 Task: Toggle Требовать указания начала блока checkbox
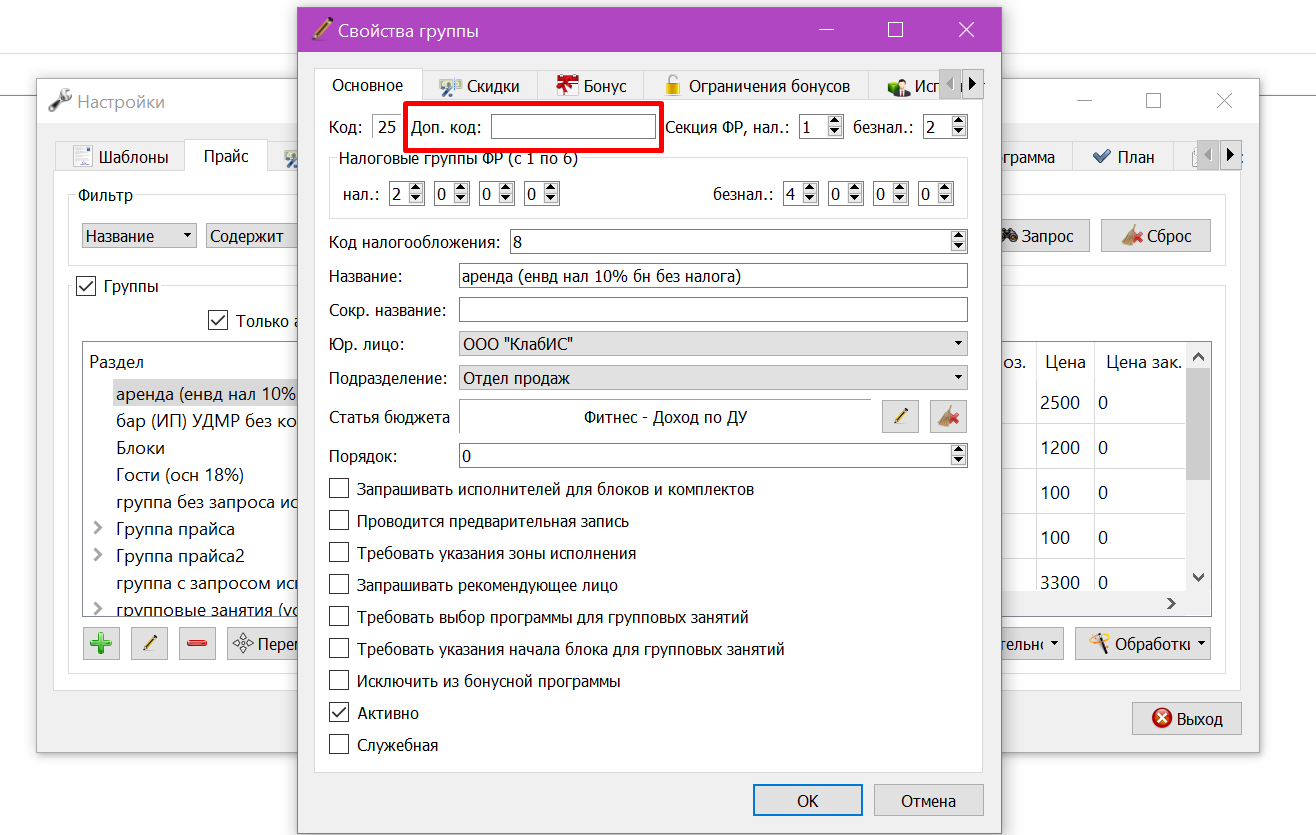click(x=339, y=649)
